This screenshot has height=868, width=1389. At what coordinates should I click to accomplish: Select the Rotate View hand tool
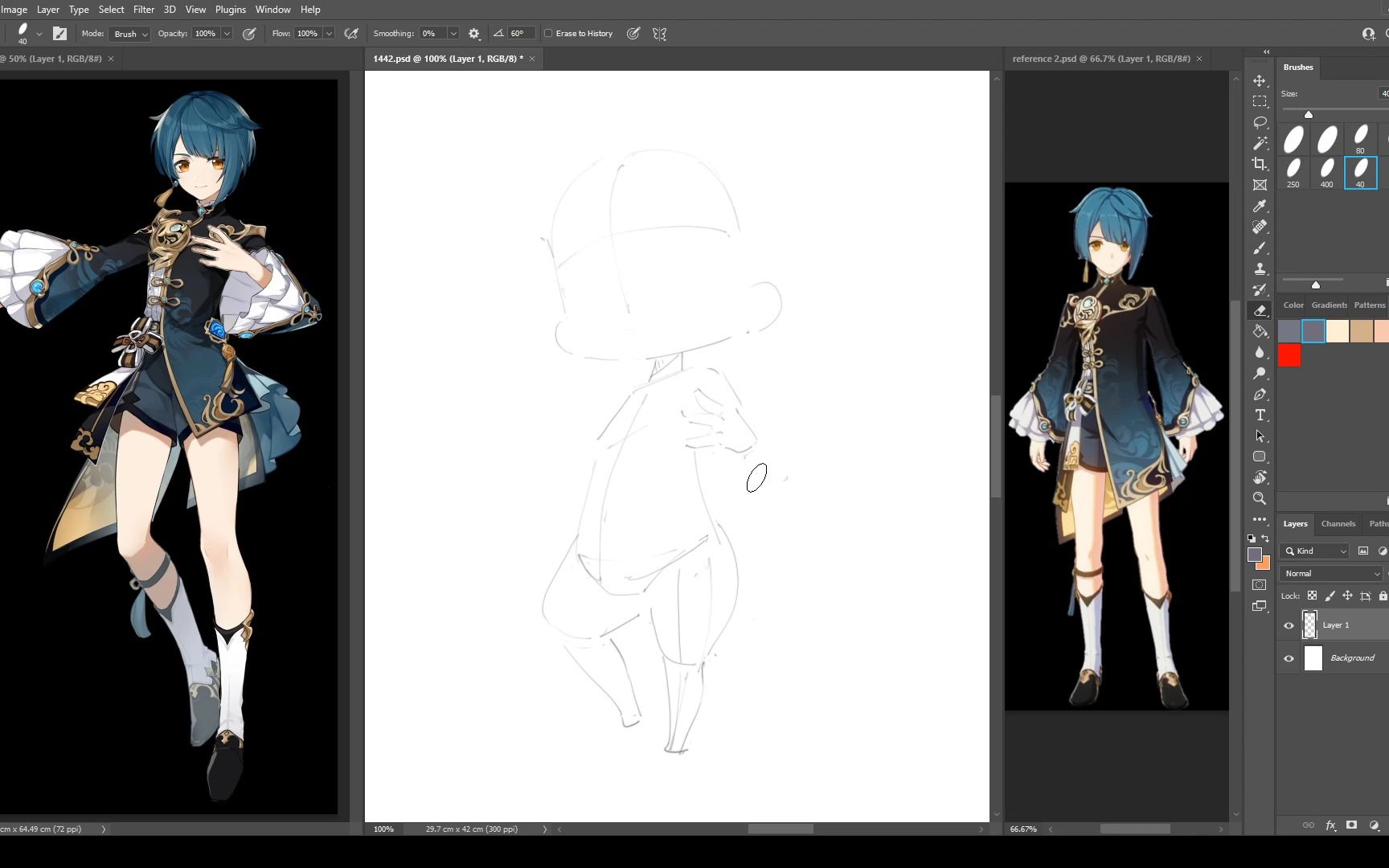pos(1260,477)
